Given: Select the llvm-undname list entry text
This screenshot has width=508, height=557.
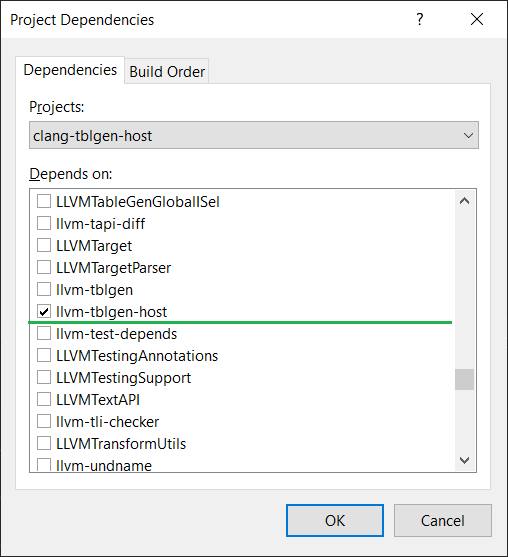Looking at the screenshot, I should tap(104, 465).
